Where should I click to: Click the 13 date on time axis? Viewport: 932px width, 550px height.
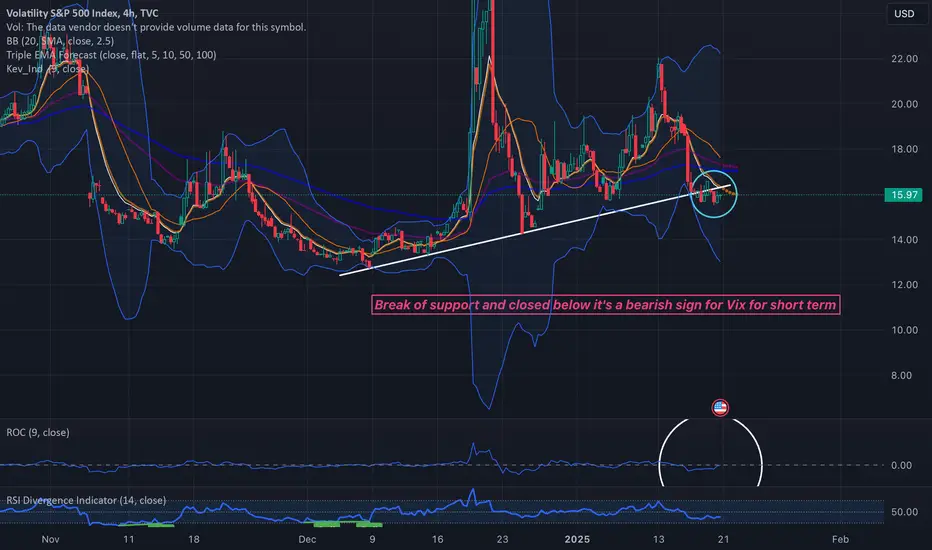pos(658,539)
